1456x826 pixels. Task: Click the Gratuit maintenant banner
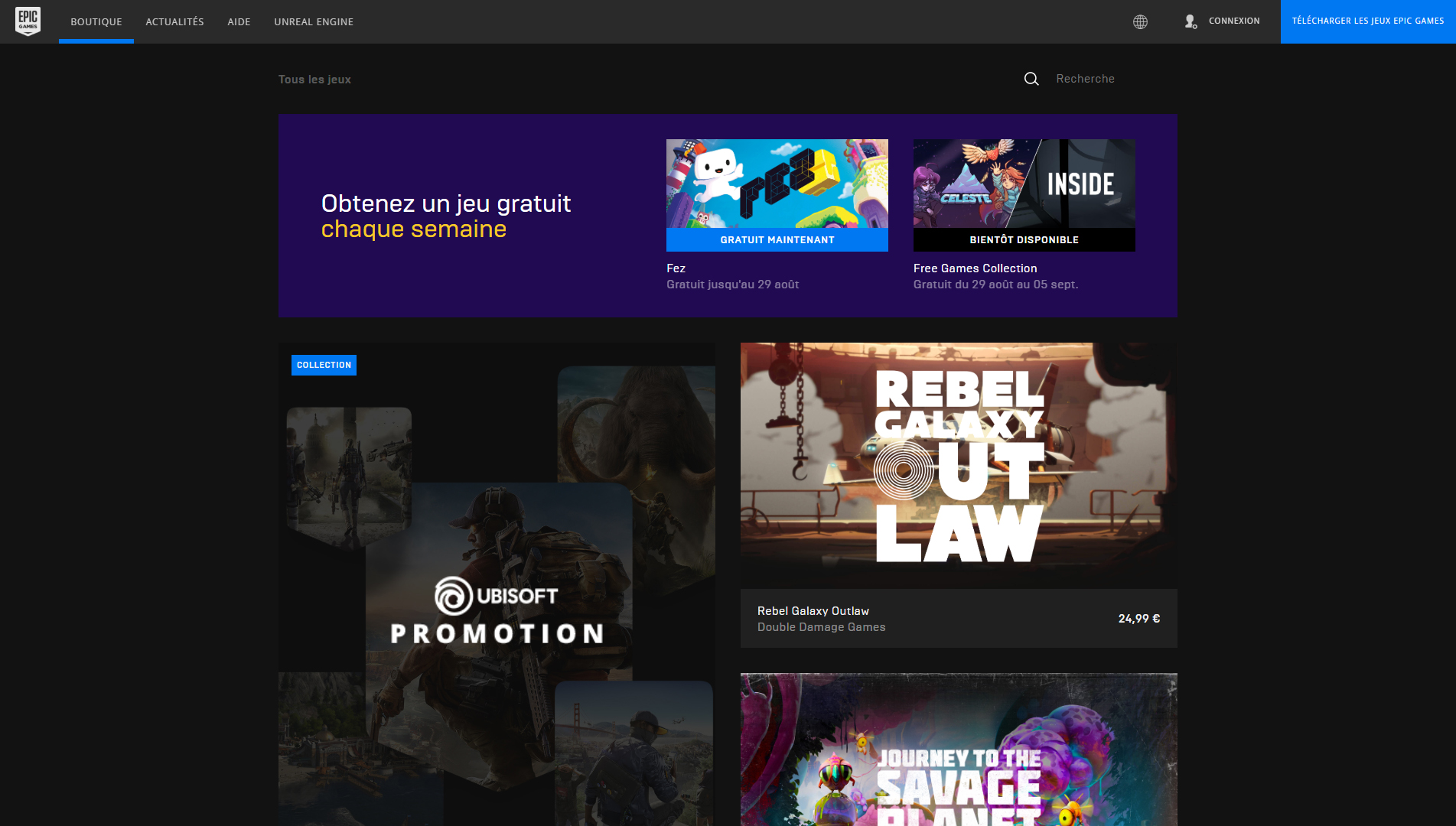click(x=777, y=239)
